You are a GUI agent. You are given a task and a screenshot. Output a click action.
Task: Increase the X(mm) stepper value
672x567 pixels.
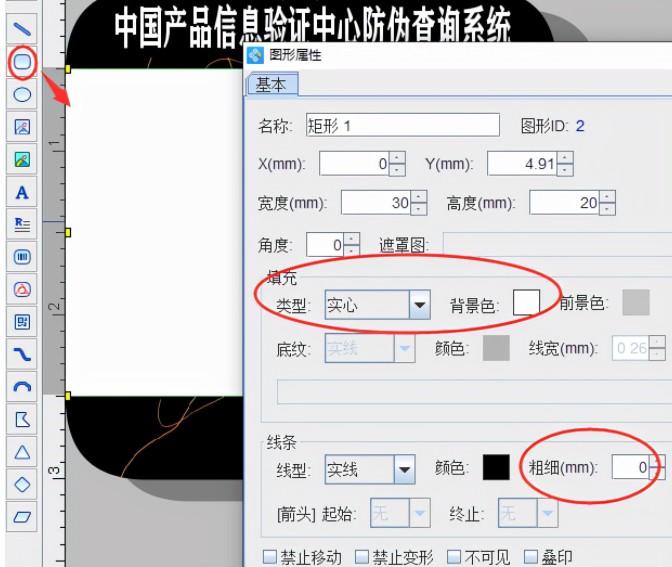point(397,157)
